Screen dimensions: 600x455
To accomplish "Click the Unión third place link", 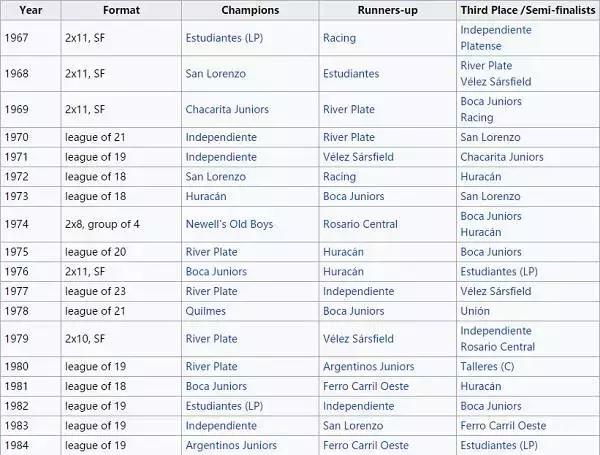I will [475, 310].
